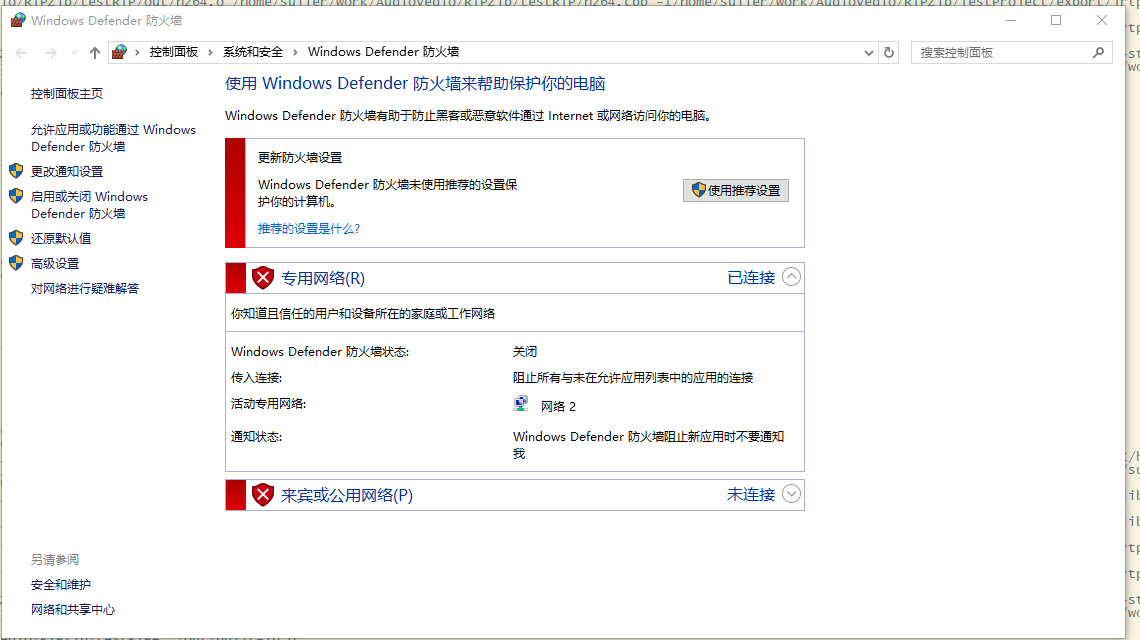Select 控制面板 in the breadcrumb path
Image resolution: width=1140 pixels, height=640 pixels.
pyautogui.click(x=174, y=52)
